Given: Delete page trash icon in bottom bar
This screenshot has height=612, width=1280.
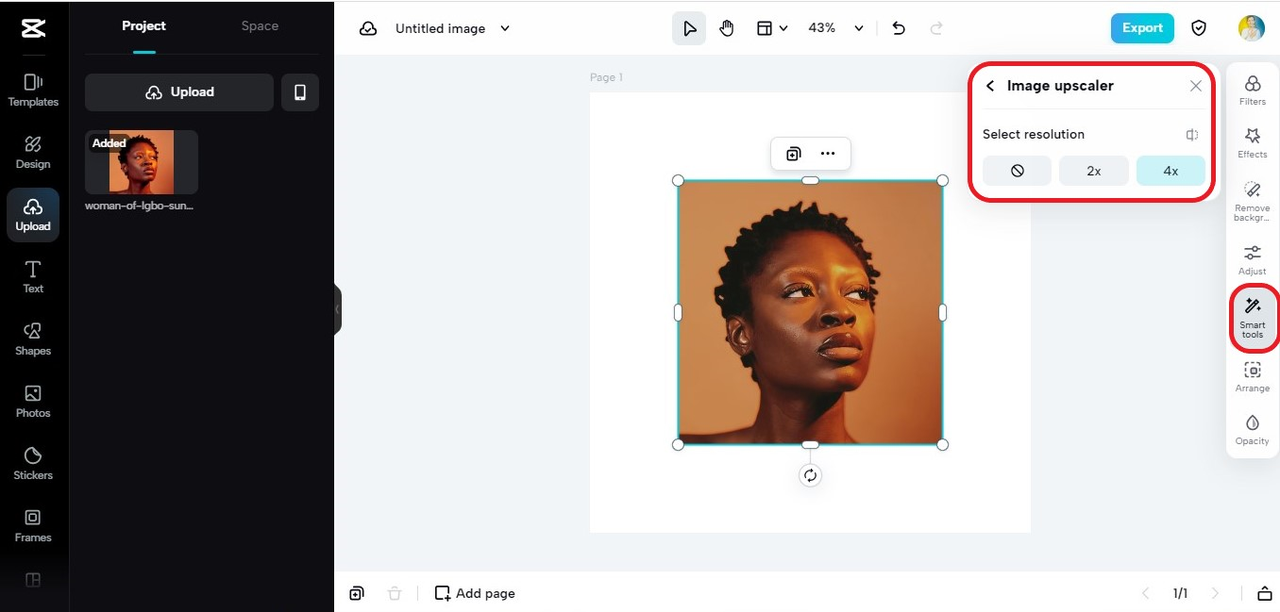Looking at the screenshot, I should 394,593.
